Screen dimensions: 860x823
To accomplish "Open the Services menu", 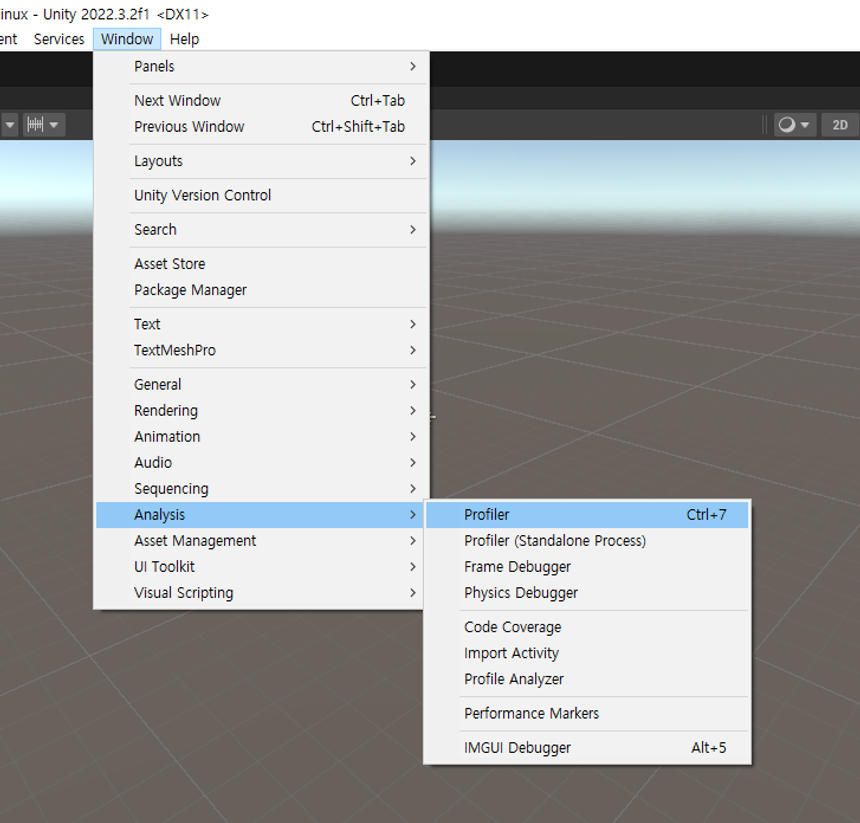I will [x=59, y=39].
